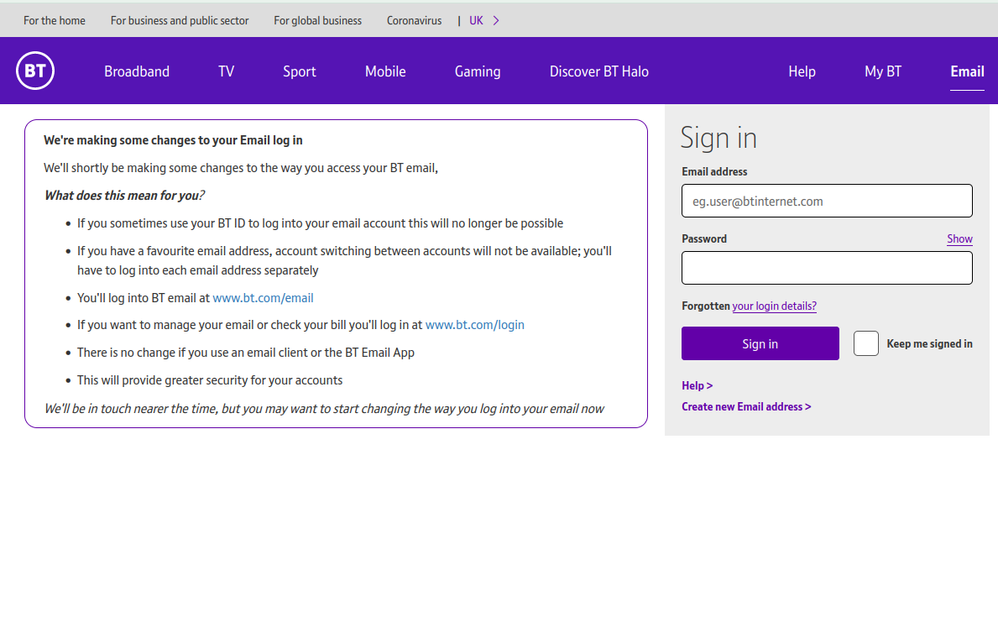Click the Sign in button
Viewport: 998px width, 628px height.
pos(760,343)
